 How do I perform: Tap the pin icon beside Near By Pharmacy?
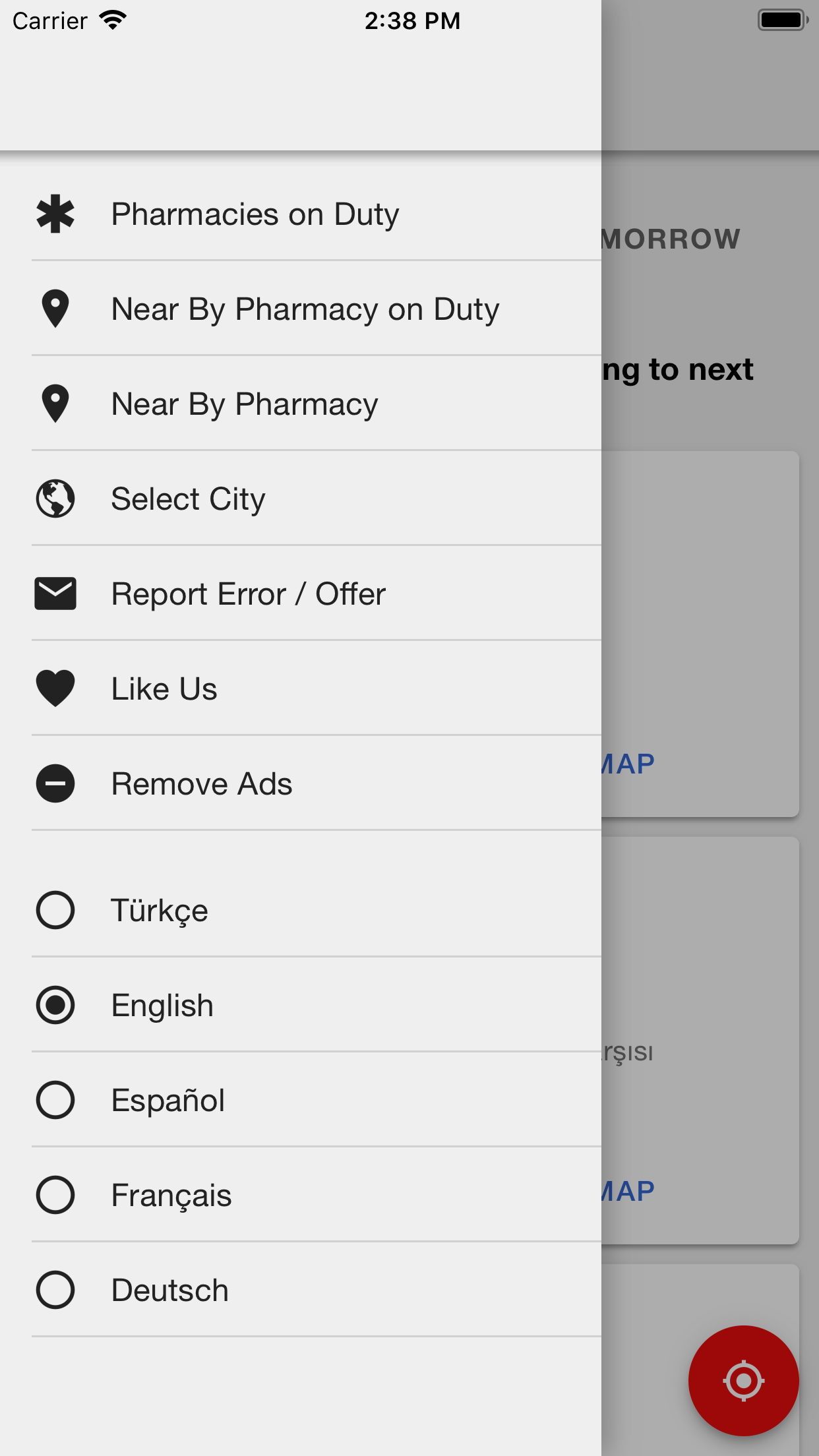click(x=55, y=404)
